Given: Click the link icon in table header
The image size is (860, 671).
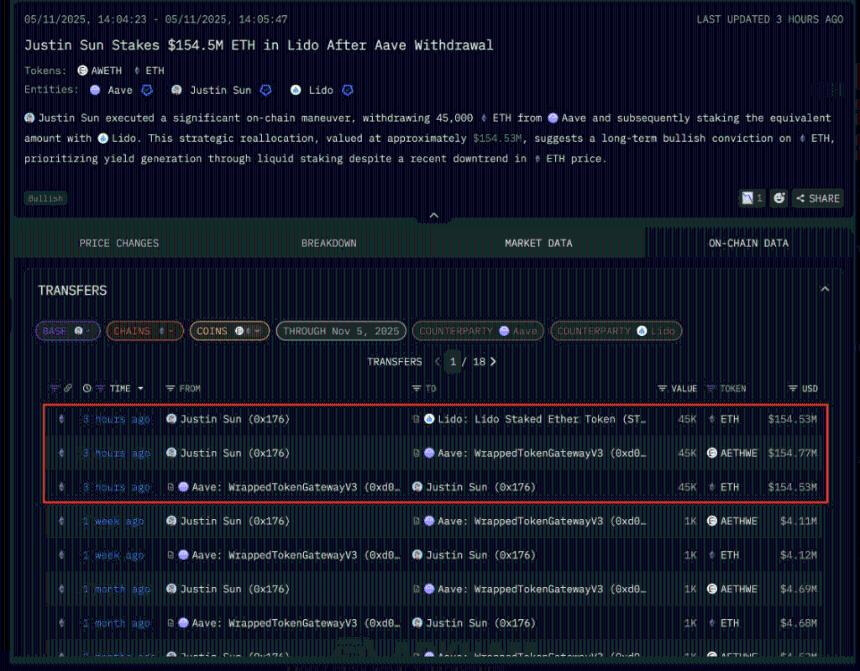Looking at the screenshot, I should point(68,388).
